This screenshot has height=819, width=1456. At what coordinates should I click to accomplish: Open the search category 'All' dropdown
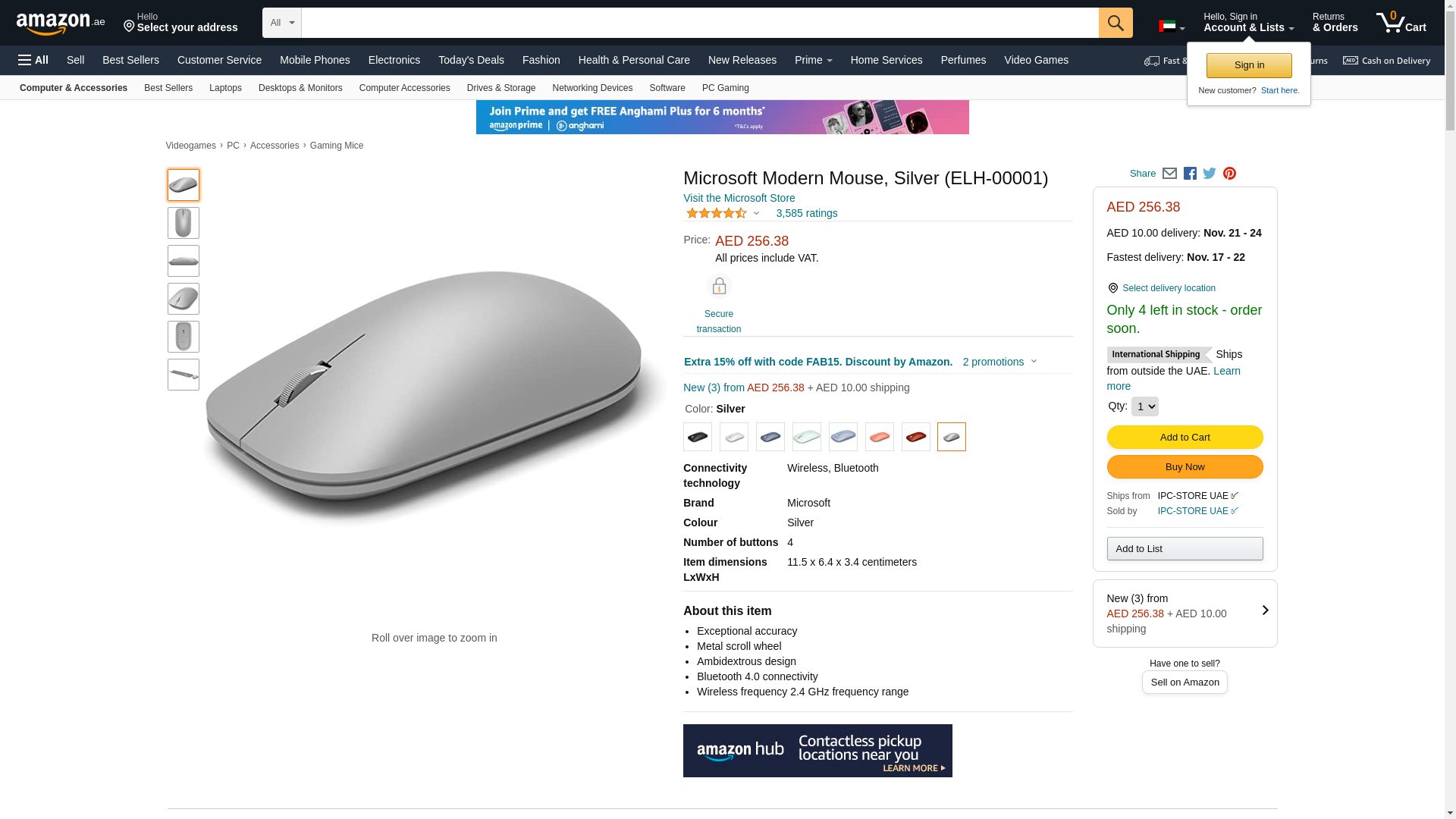coord(282,23)
